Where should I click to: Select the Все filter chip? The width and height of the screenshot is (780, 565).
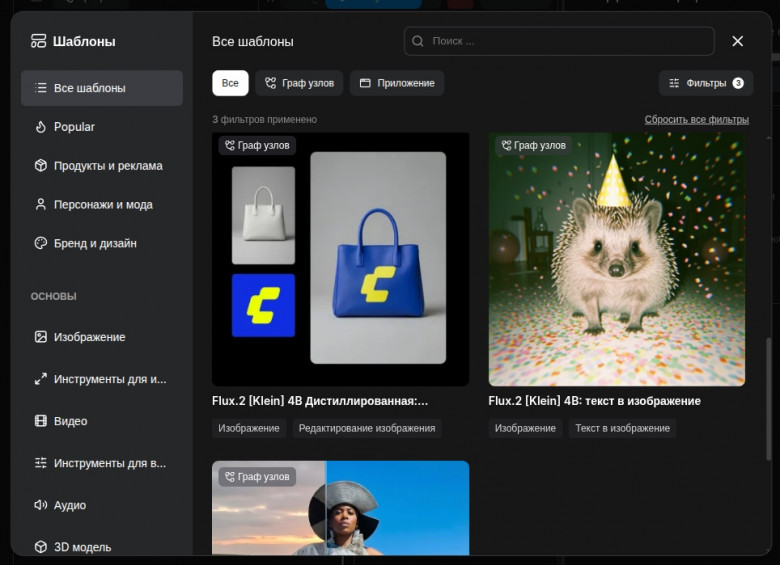coord(230,83)
